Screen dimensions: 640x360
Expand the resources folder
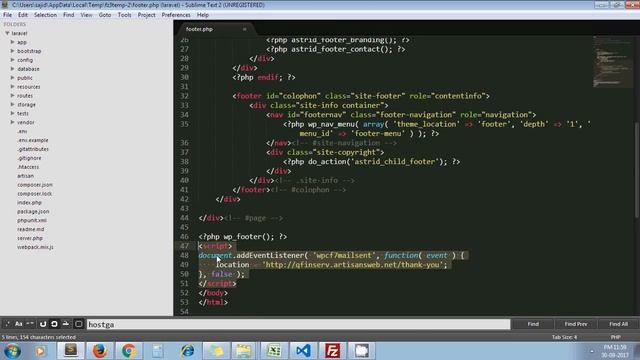[13, 87]
